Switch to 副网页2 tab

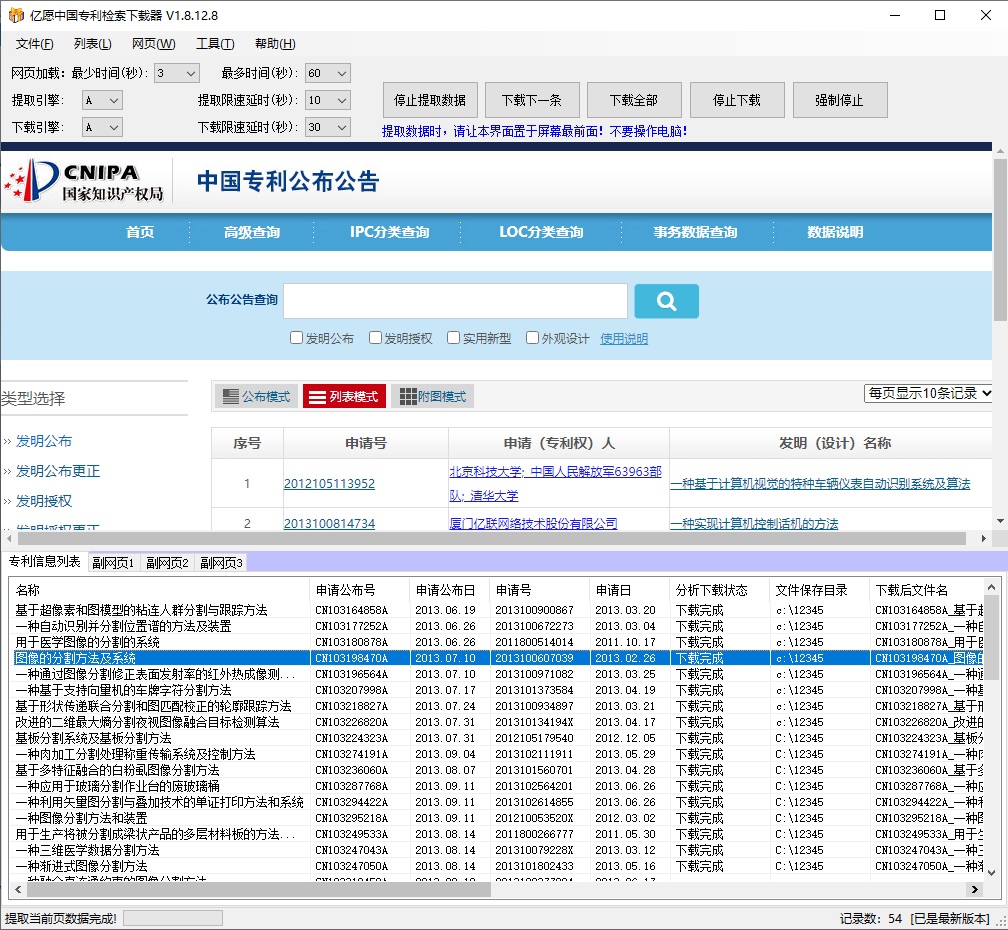point(167,563)
